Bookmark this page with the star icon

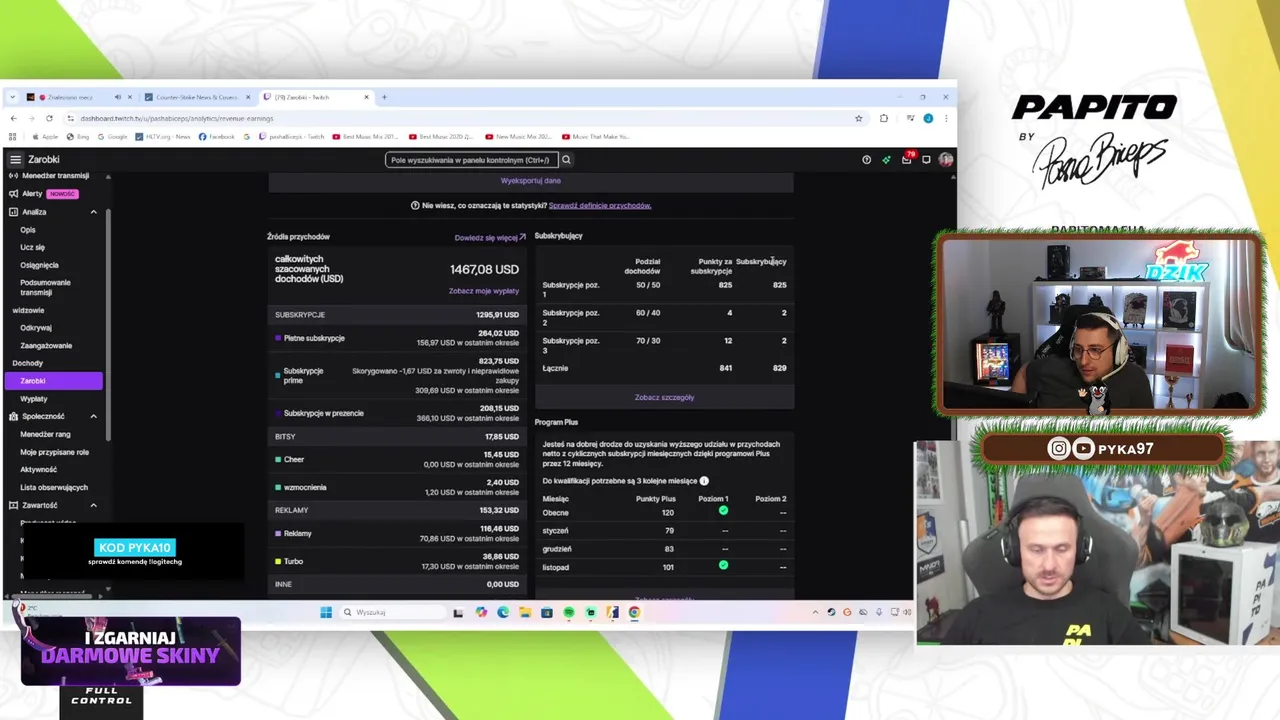[x=858, y=118]
